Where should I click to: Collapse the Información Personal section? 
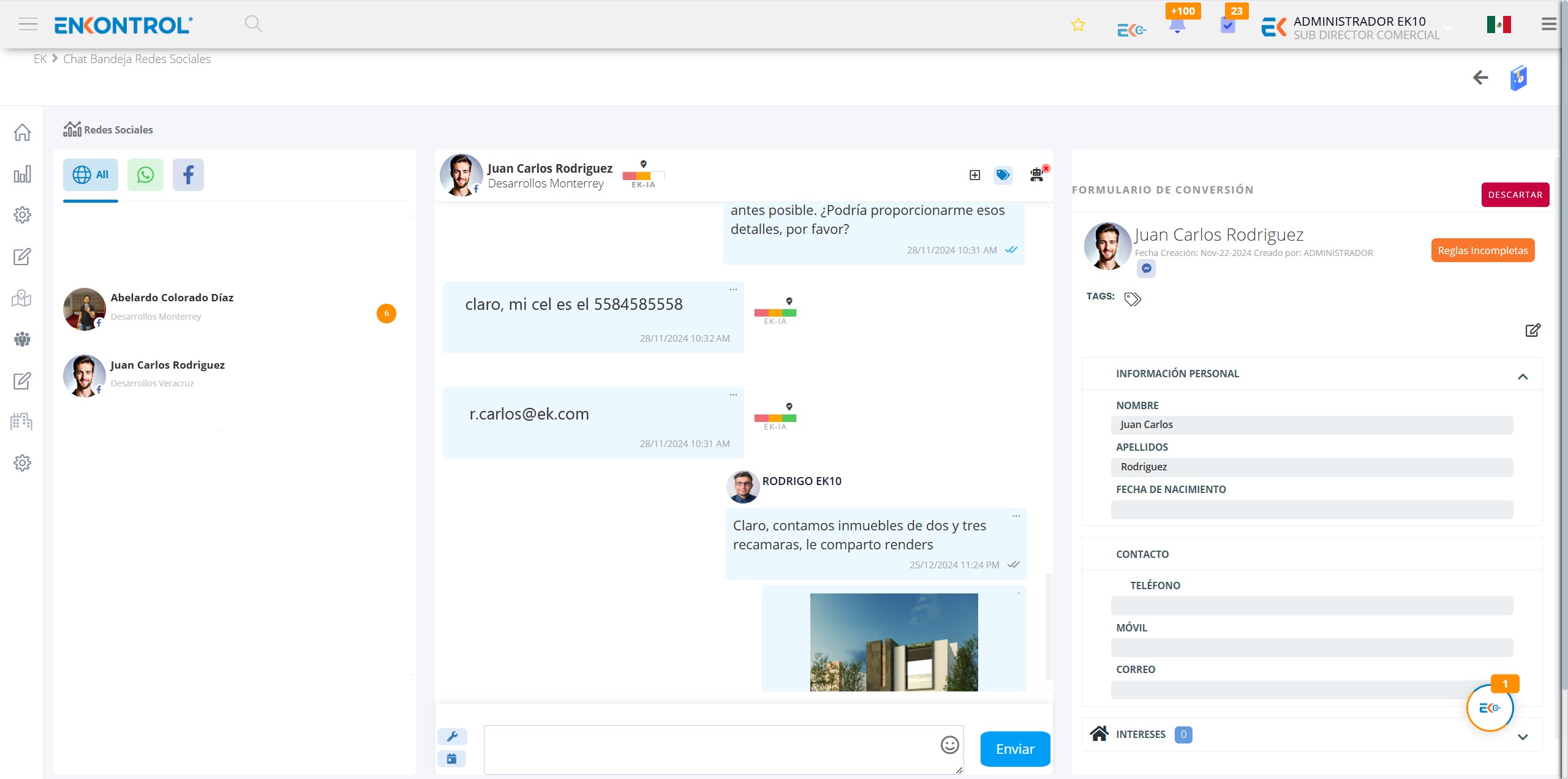1523,377
